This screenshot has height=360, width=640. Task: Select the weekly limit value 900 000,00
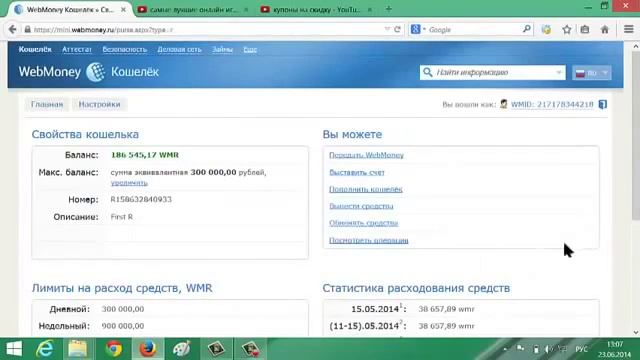click(x=122, y=326)
